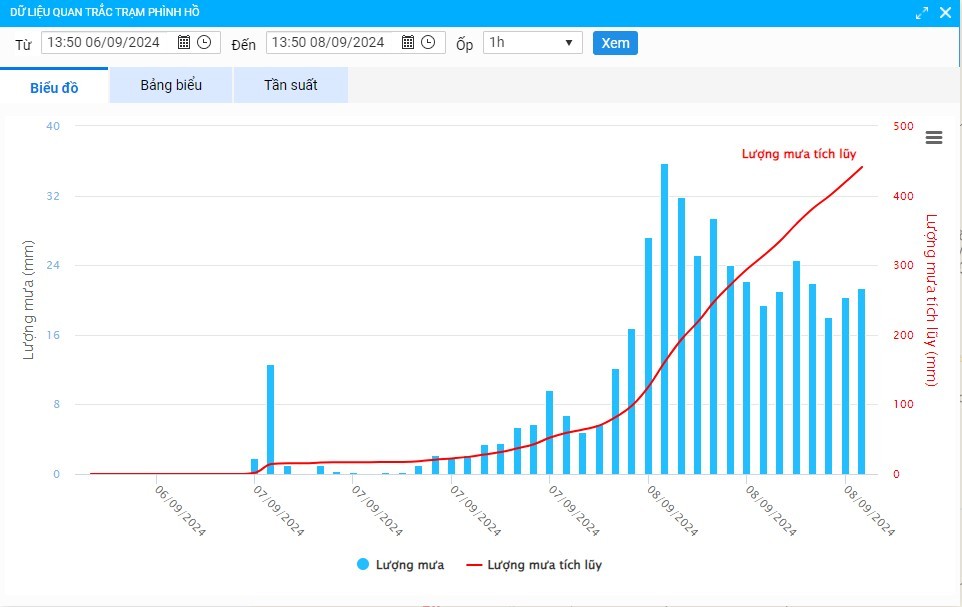962x607 pixels.
Task: Switch to the Bảng biểu tab
Action: 171,85
